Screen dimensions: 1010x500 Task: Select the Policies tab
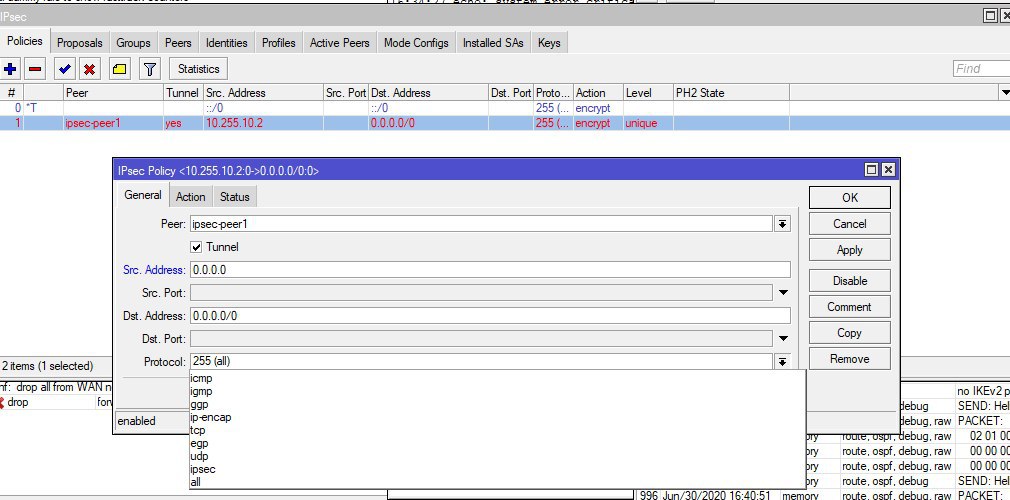click(x=24, y=41)
